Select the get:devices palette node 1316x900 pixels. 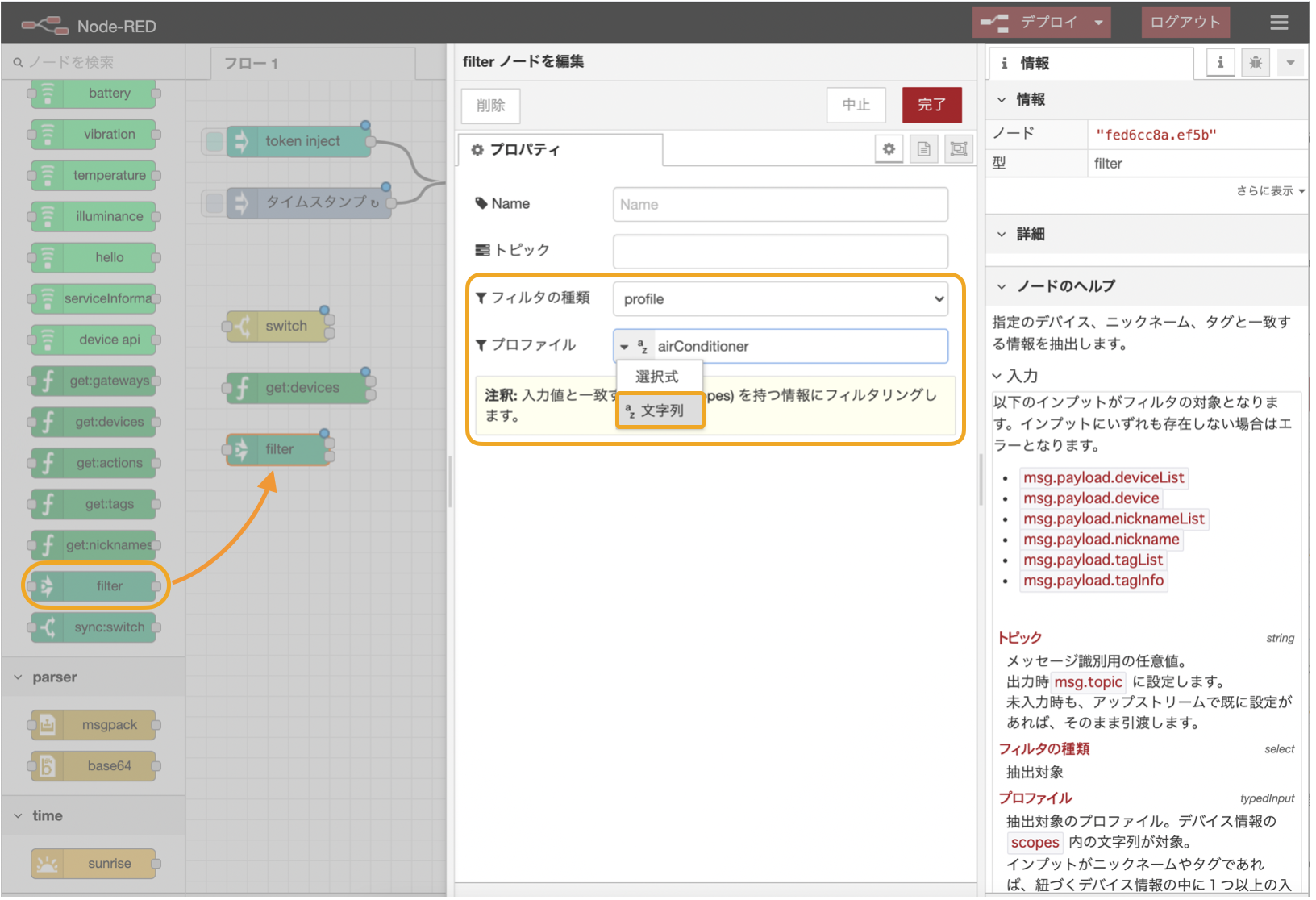(x=94, y=423)
